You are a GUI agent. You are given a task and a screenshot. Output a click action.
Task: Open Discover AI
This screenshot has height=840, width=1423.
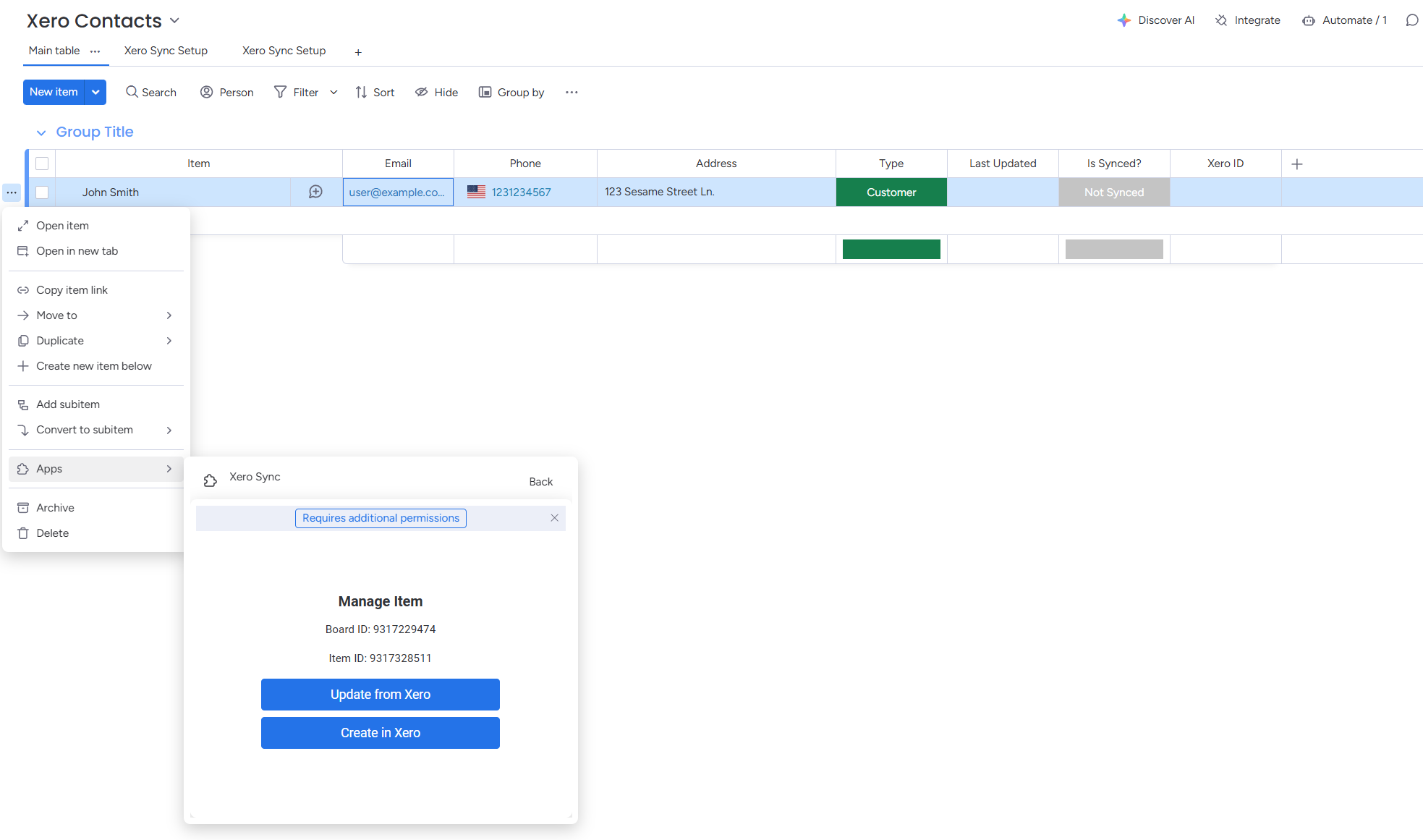[x=1155, y=20]
